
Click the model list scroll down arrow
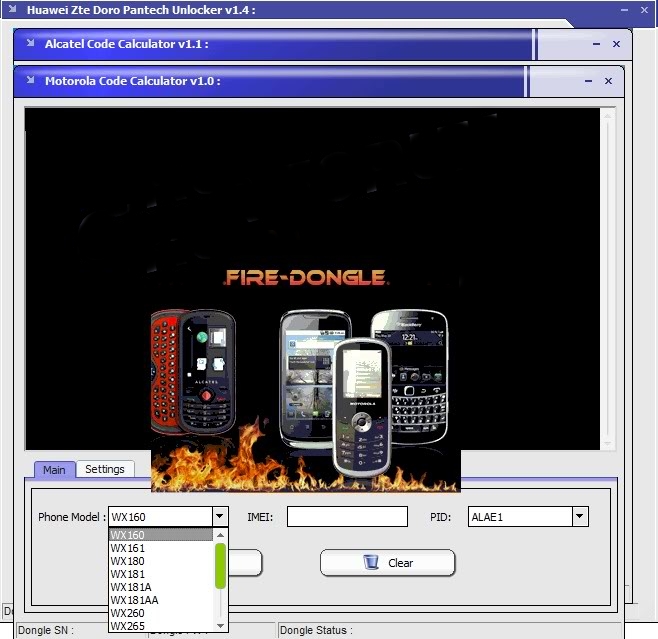click(x=220, y=626)
